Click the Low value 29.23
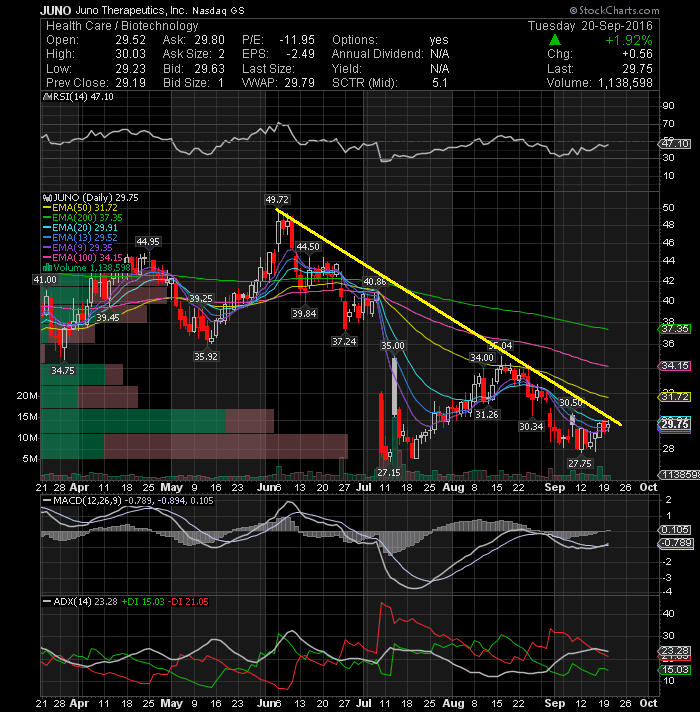Screen dimensions: 700x712 [x=130, y=69]
